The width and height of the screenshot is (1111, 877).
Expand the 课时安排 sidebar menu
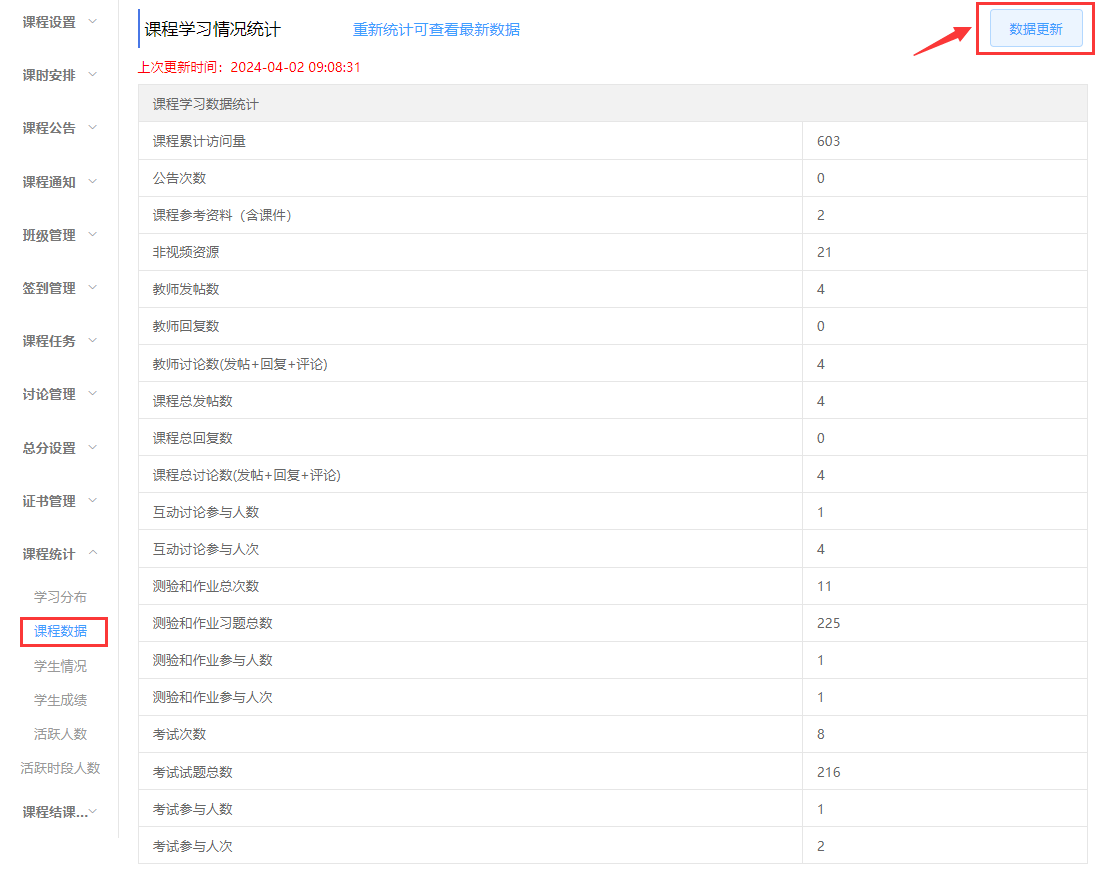pyautogui.click(x=60, y=75)
